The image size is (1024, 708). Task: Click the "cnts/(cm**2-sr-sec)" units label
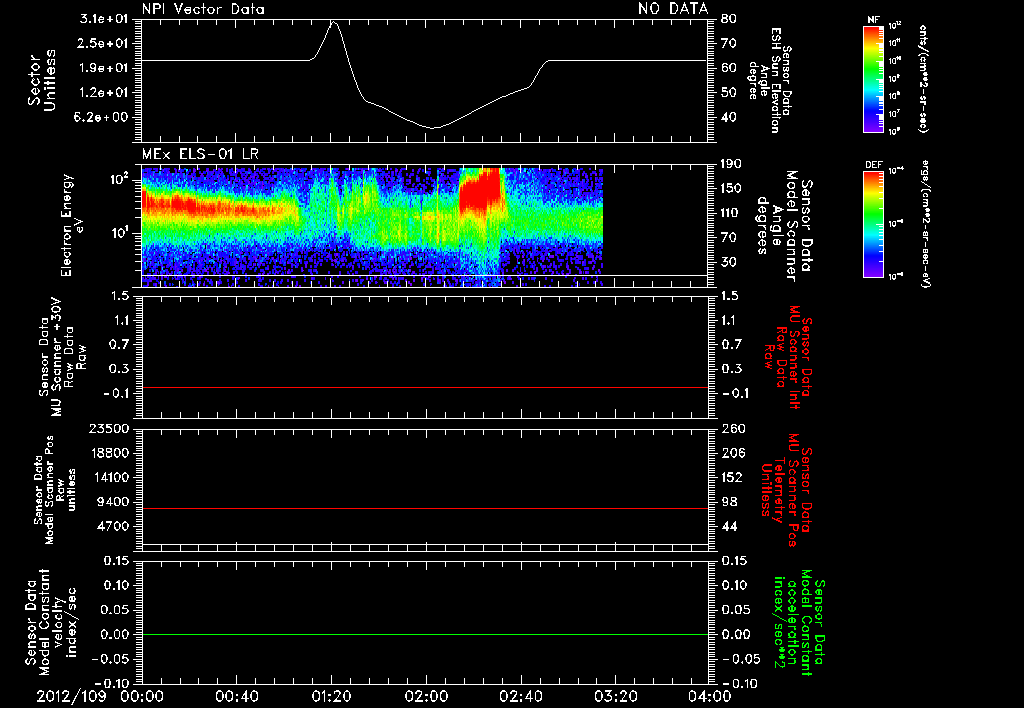tap(923, 78)
